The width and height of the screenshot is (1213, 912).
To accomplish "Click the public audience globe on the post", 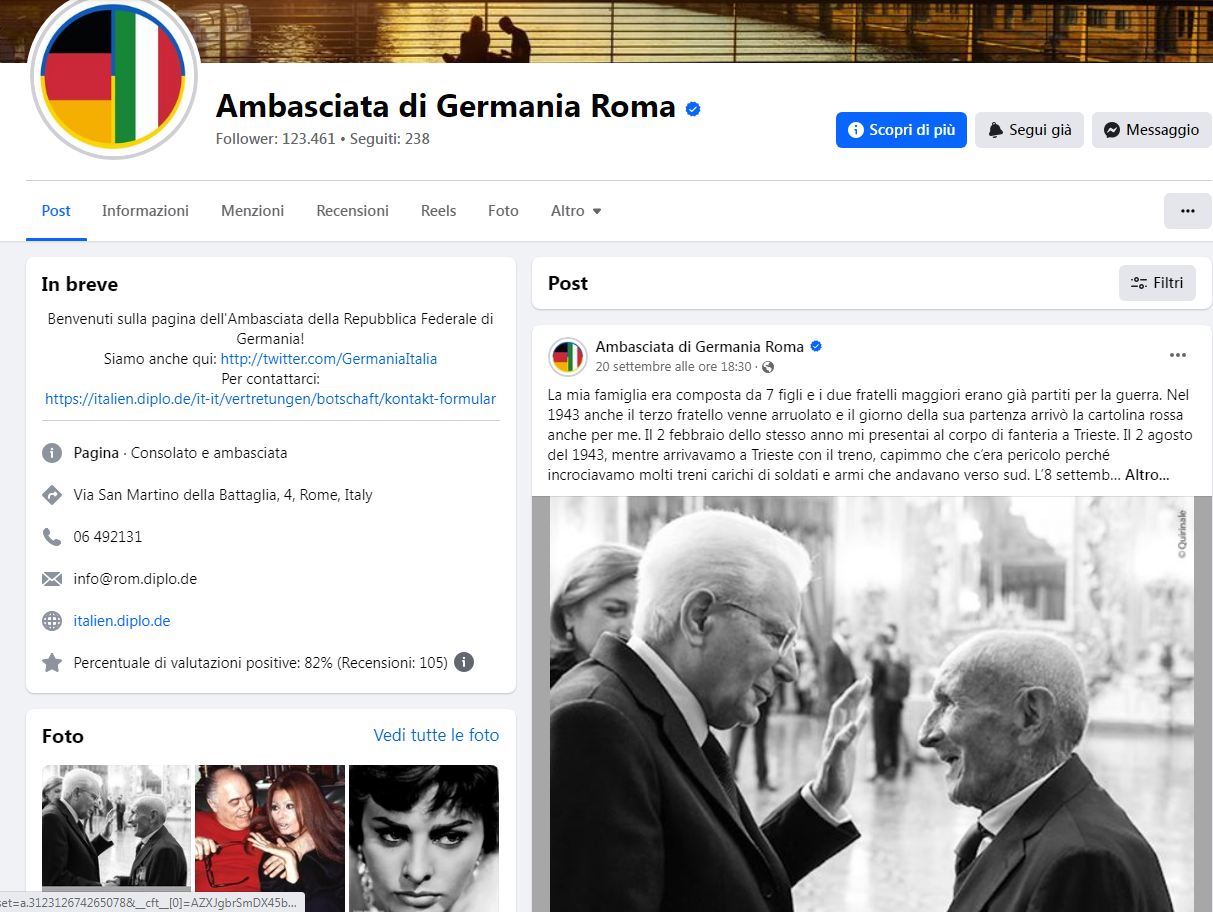I will pyautogui.click(x=768, y=367).
